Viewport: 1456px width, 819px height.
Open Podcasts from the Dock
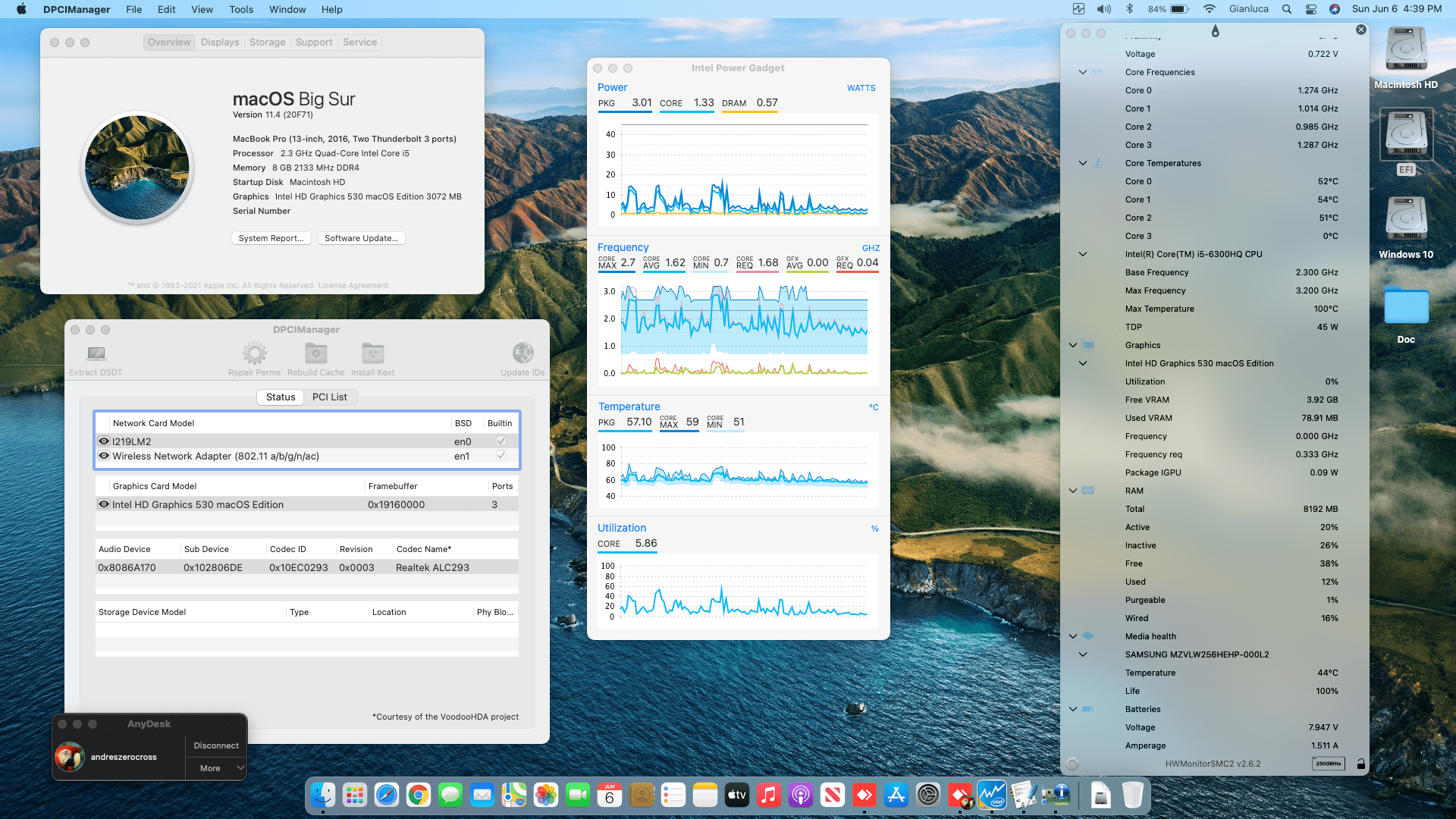(800, 795)
